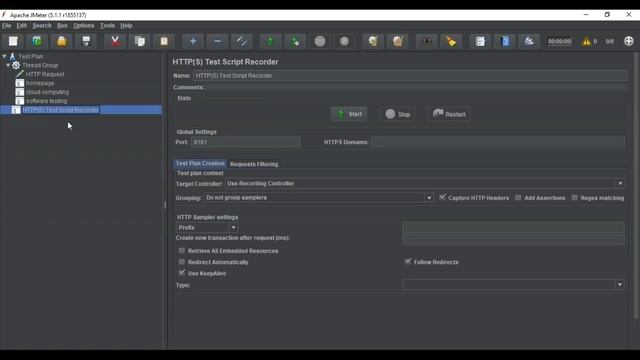The image size is (640, 360).
Task: Open the Function Helper dialog icon
Action: (x=480, y=41)
